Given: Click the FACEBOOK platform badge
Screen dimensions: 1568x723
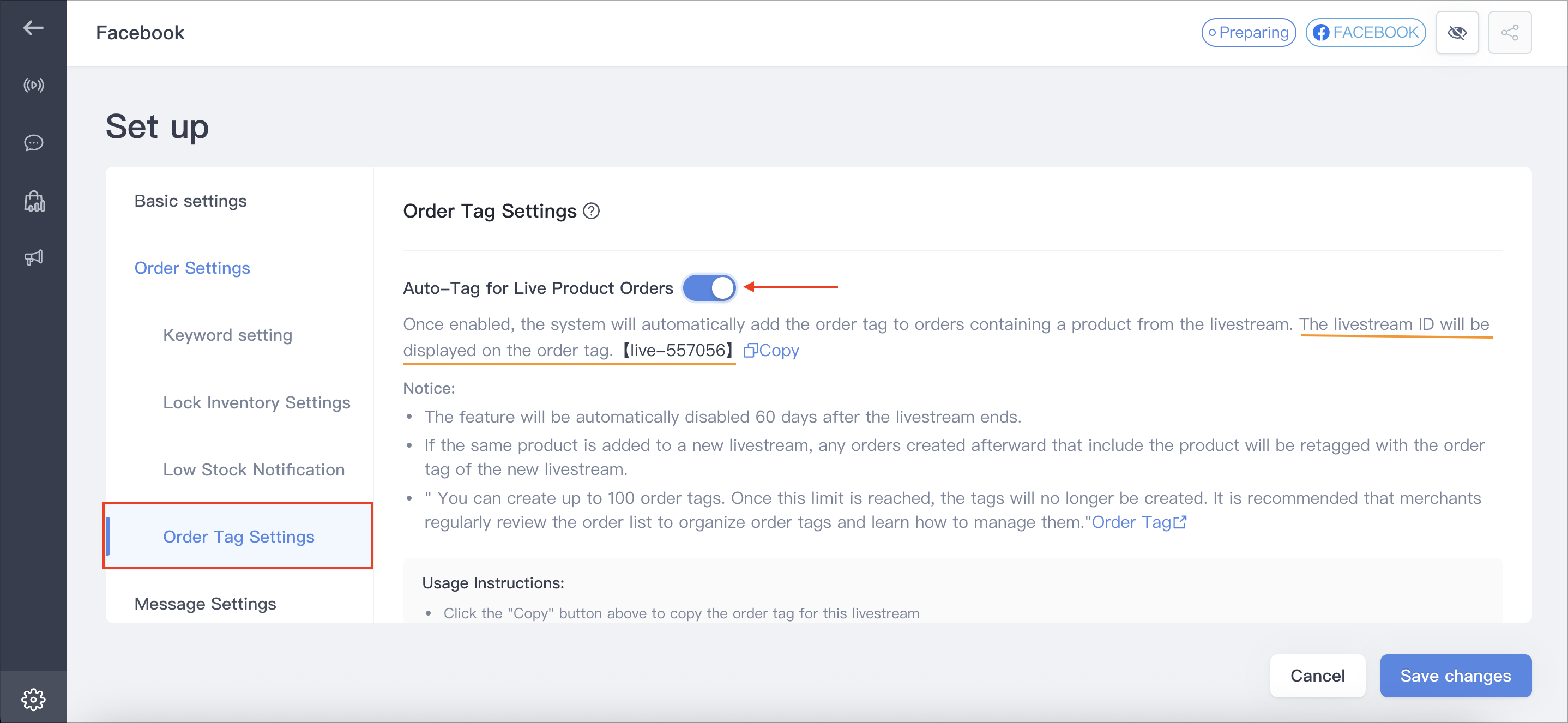Looking at the screenshot, I should tap(1365, 32).
